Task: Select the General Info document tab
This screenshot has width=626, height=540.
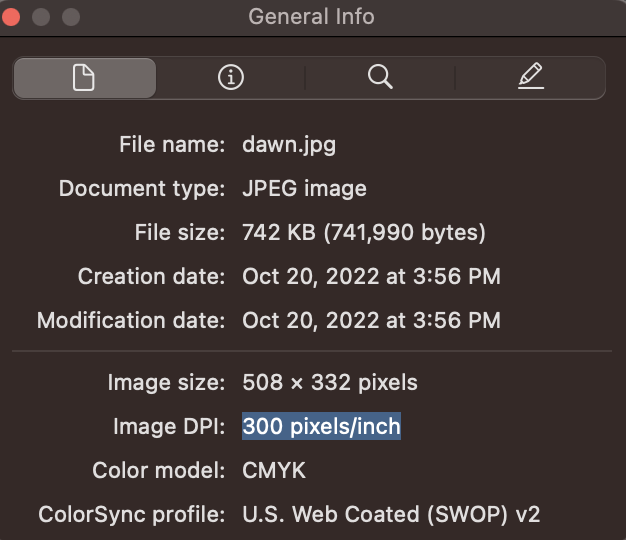Action: (84, 78)
